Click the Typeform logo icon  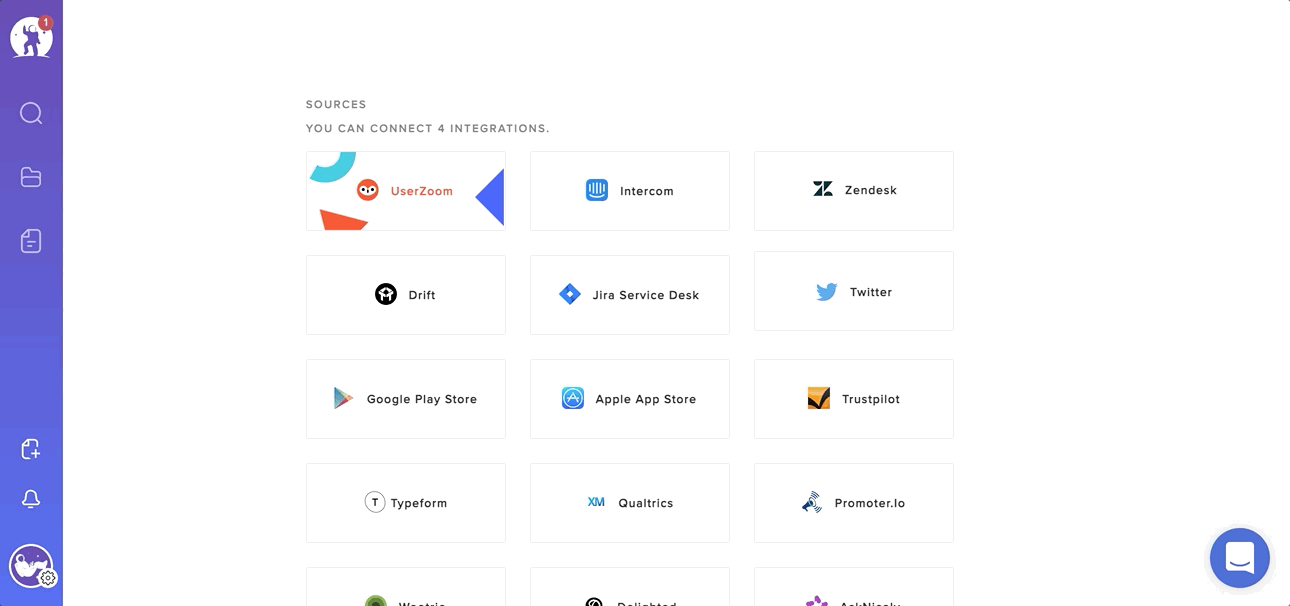375,502
